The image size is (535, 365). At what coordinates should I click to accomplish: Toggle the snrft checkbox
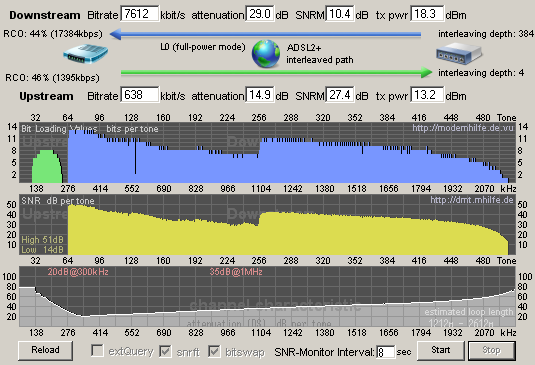(x=165, y=351)
